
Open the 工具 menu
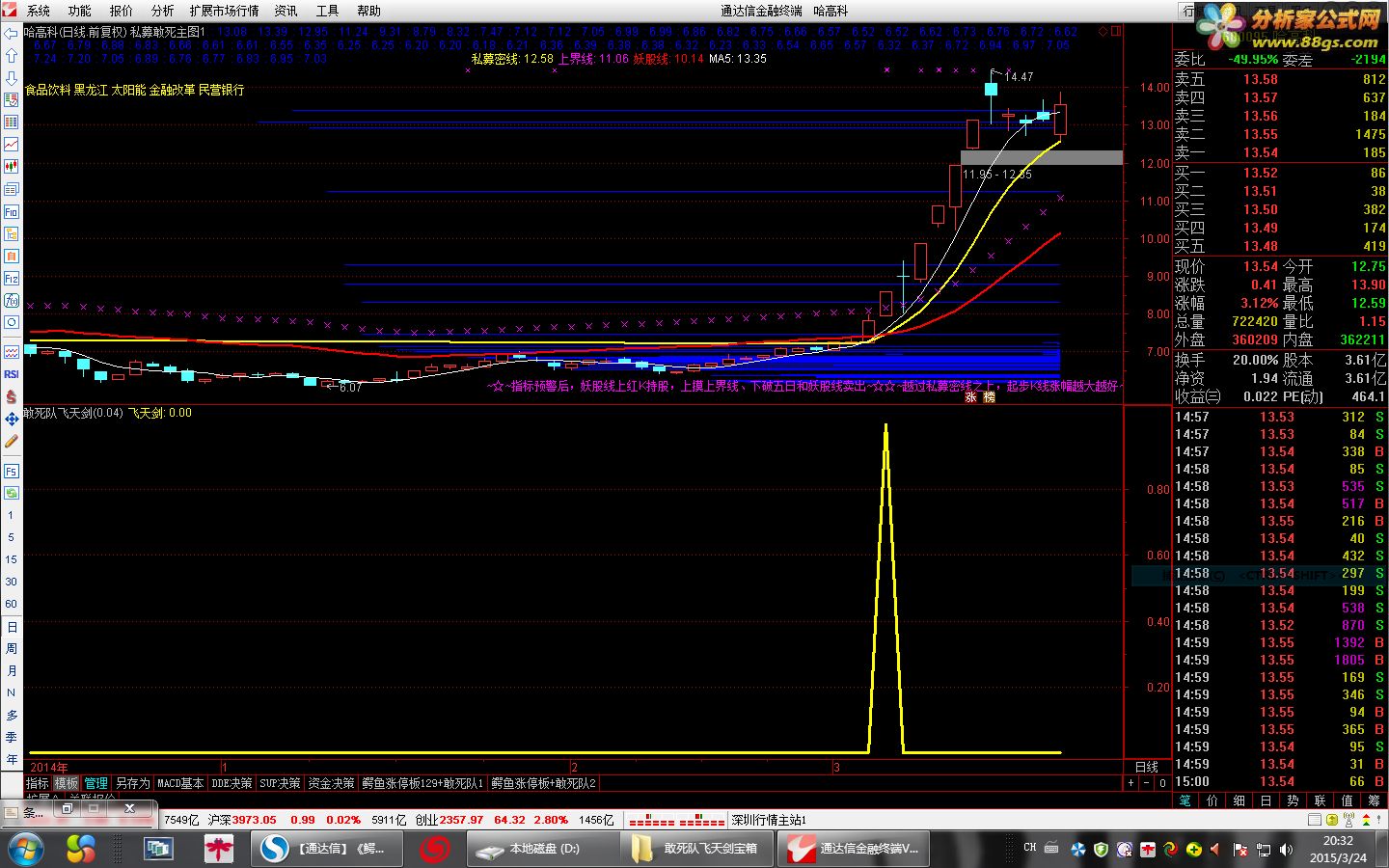pyautogui.click(x=328, y=11)
